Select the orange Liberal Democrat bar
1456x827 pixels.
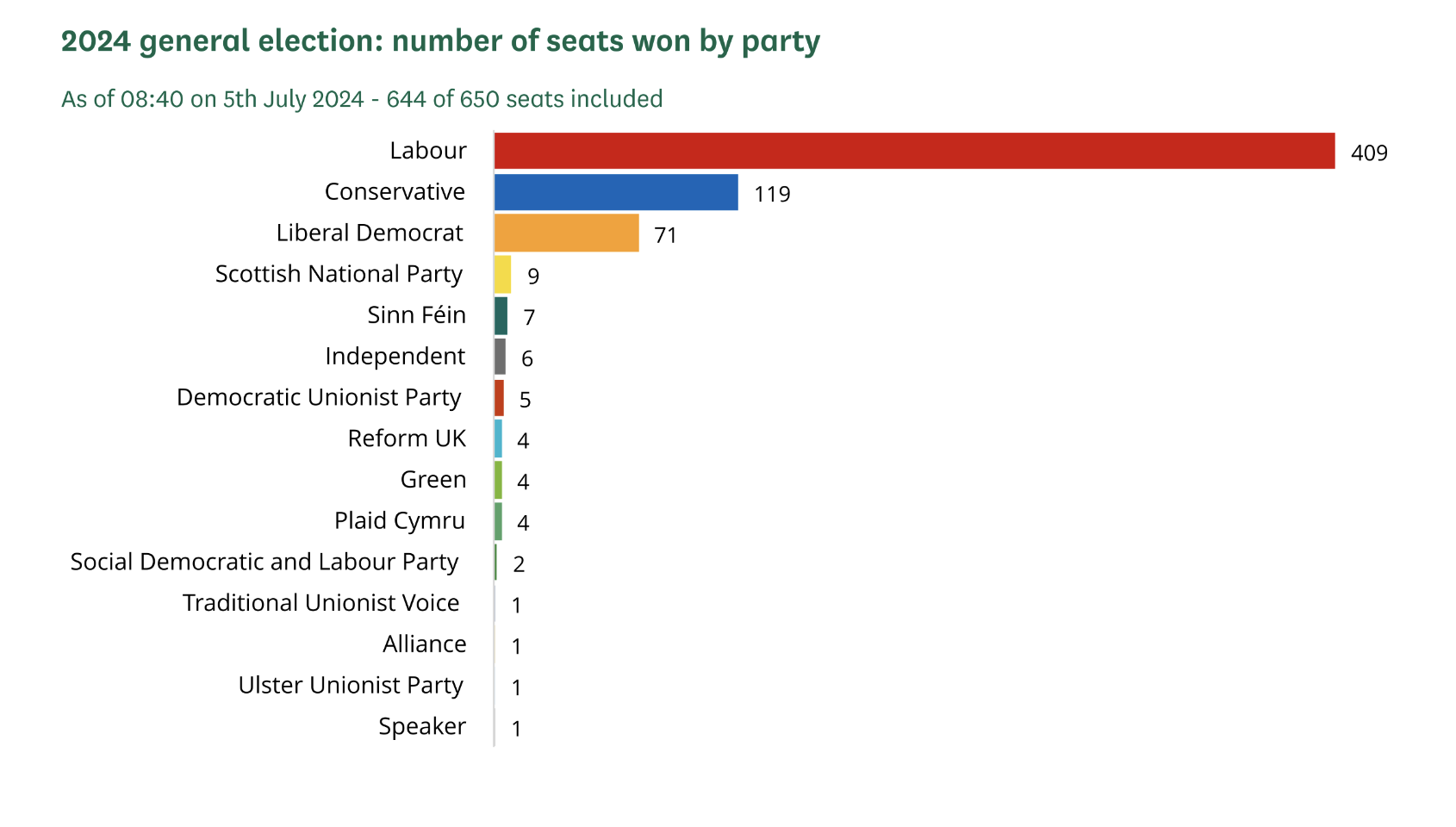click(566, 233)
